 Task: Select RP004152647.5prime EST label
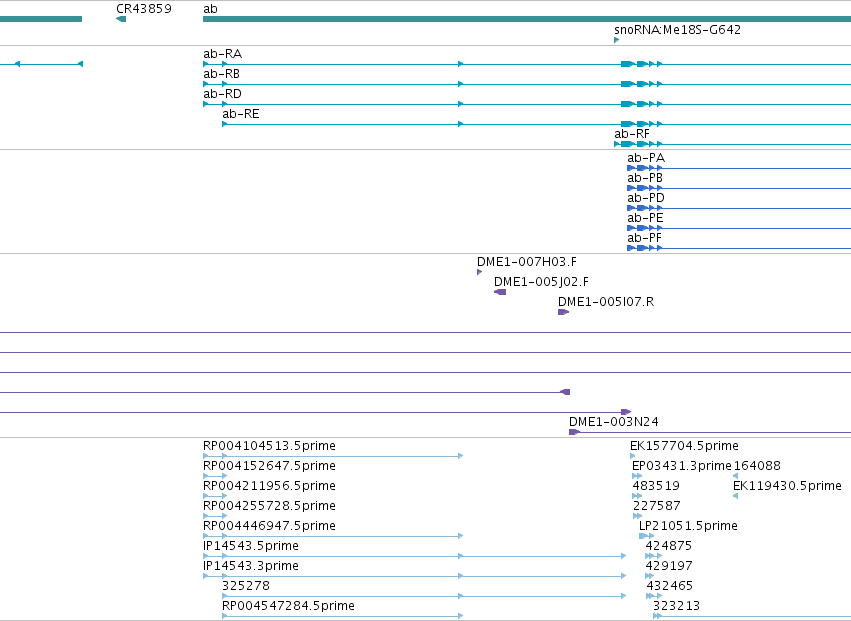(269, 466)
